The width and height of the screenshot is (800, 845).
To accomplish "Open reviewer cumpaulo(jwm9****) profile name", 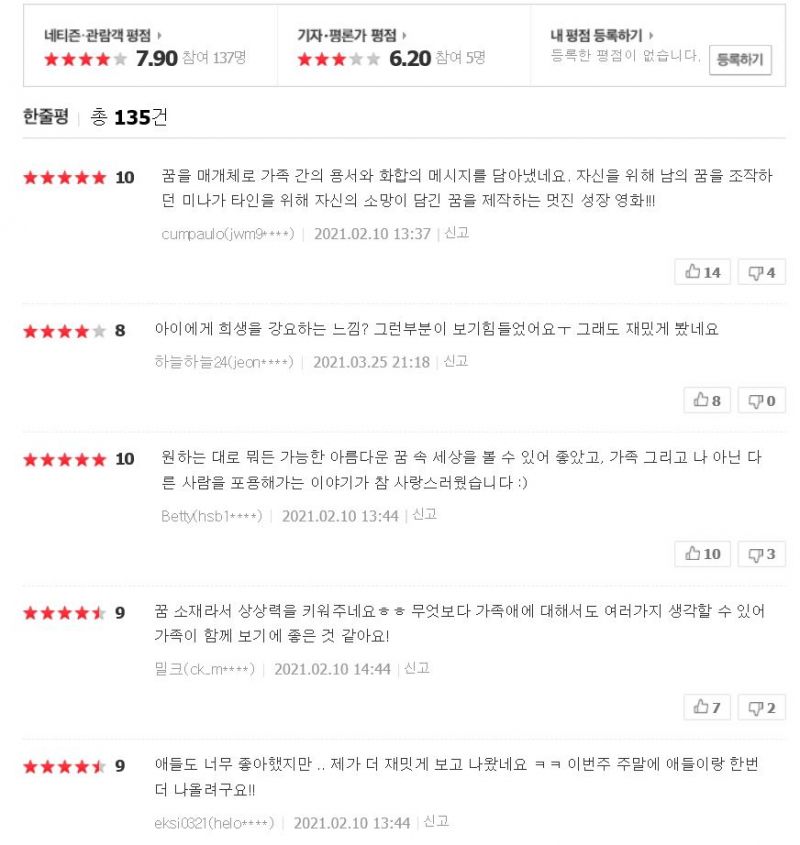I will [227, 234].
